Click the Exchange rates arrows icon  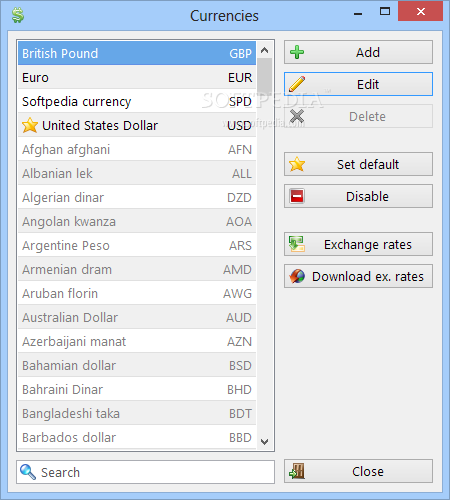297,244
